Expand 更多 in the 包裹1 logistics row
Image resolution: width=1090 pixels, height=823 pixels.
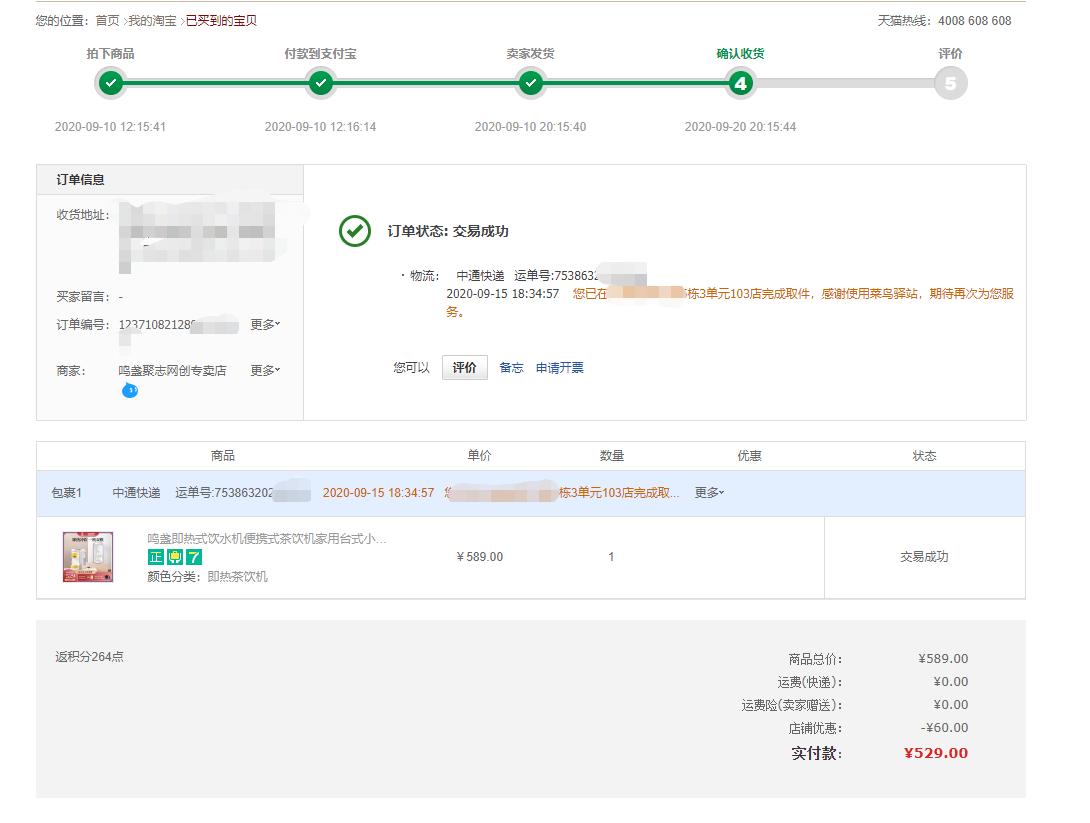709,493
